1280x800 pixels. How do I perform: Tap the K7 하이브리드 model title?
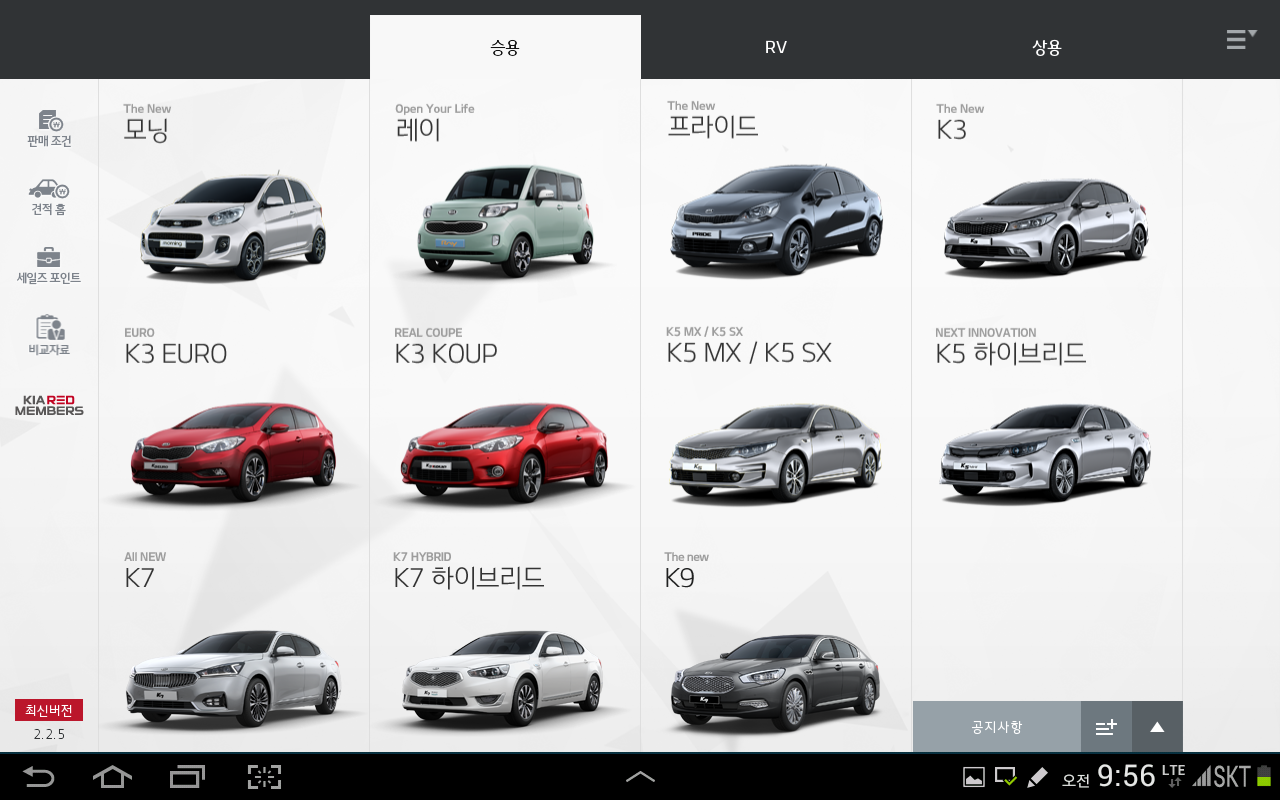pyautogui.click(x=469, y=578)
